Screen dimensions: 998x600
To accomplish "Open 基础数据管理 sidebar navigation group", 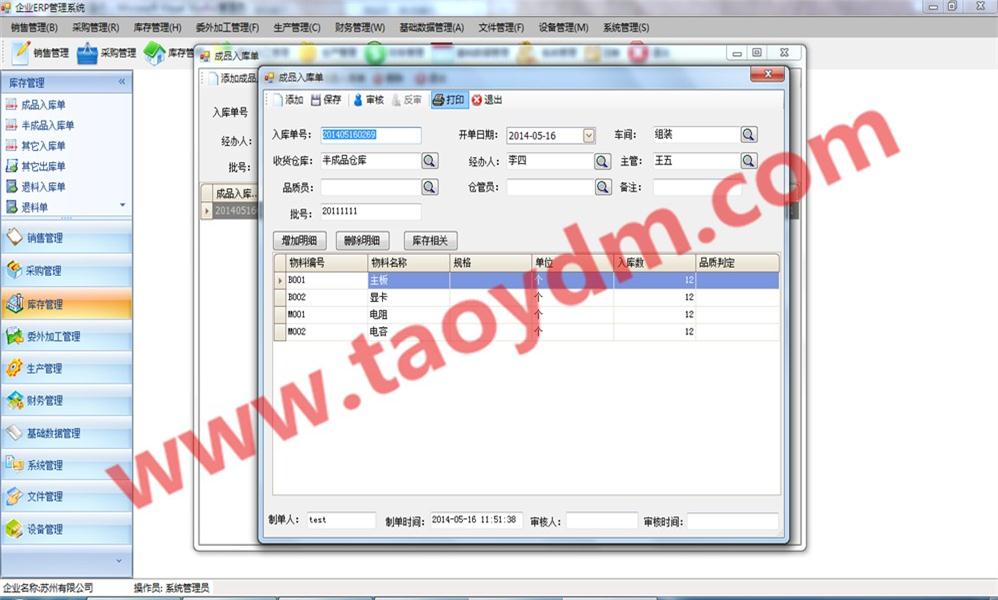I will click(66, 433).
